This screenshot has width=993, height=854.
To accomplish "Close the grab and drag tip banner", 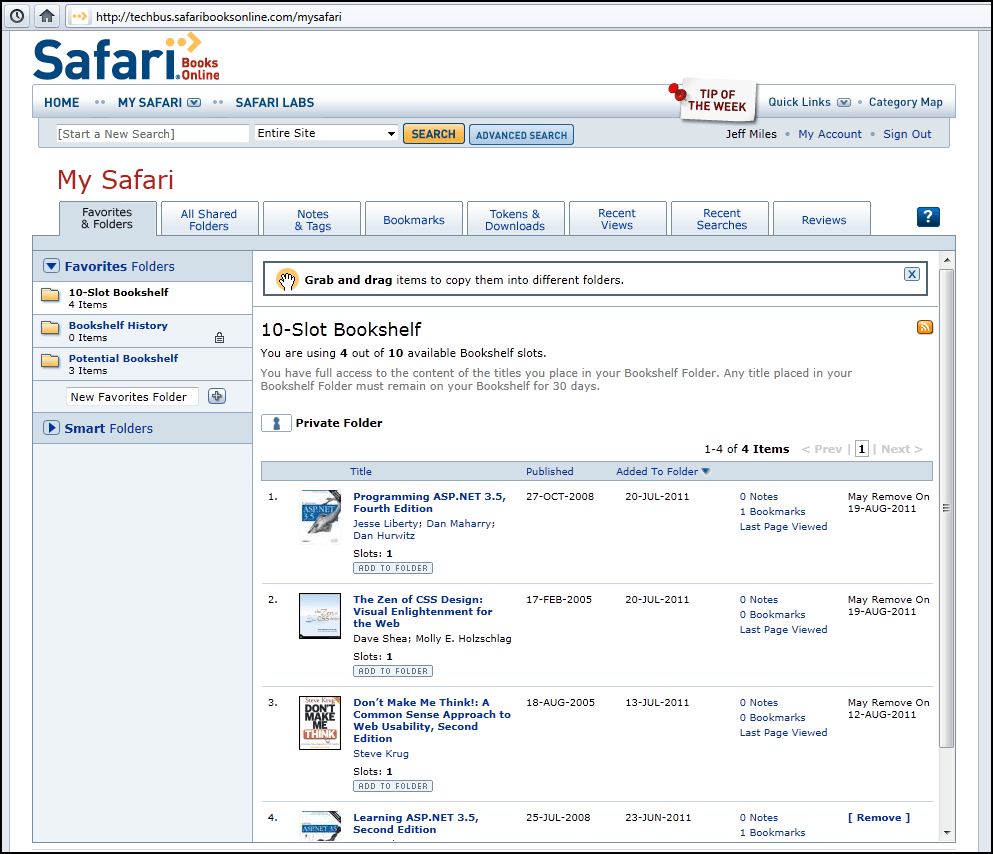I will pyautogui.click(x=912, y=274).
